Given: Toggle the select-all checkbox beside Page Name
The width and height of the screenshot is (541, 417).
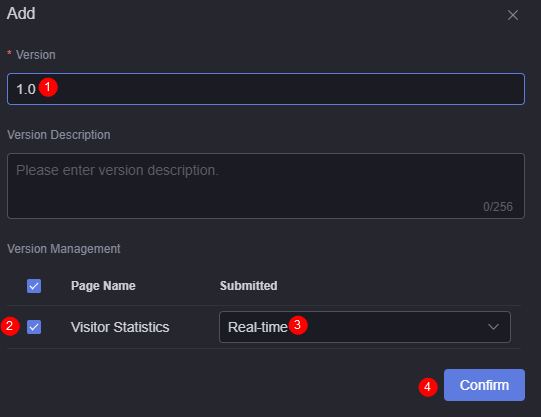Looking at the screenshot, I should pyautogui.click(x=34, y=286).
